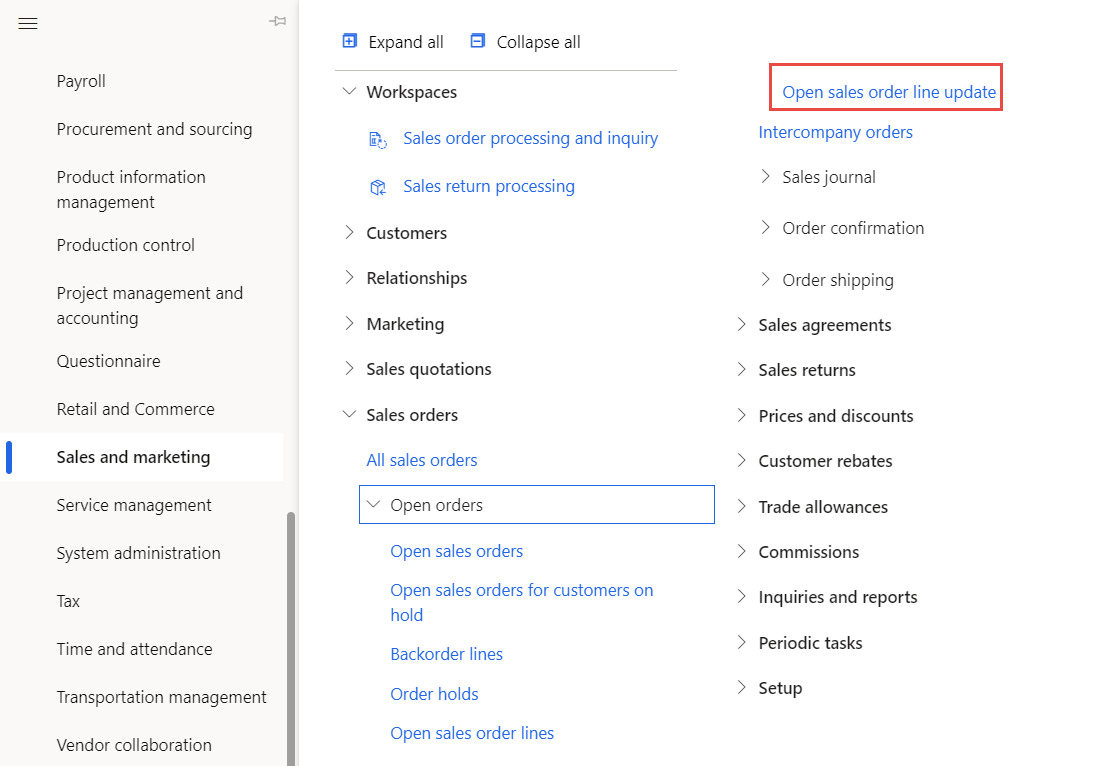Select System administration in the sidebar
Image resolution: width=1116 pixels, height=766 pixels.
[138, 553]
